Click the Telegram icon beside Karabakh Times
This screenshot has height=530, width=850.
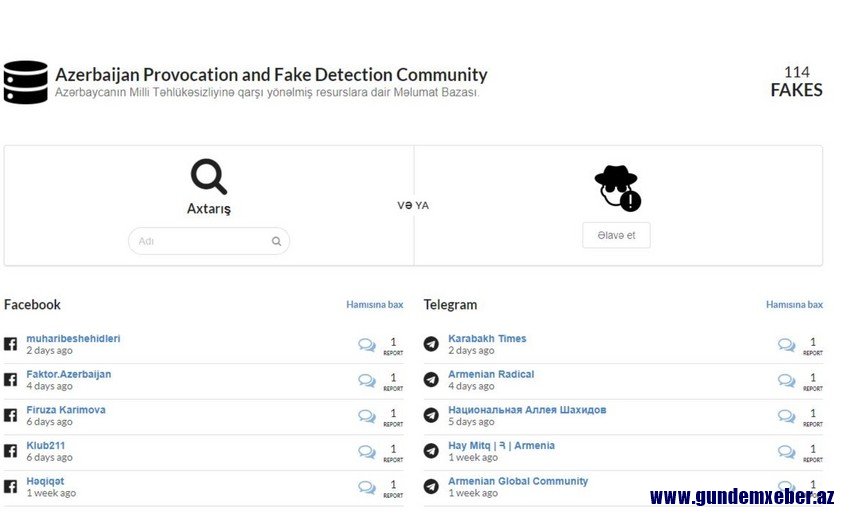coord(431,344)
